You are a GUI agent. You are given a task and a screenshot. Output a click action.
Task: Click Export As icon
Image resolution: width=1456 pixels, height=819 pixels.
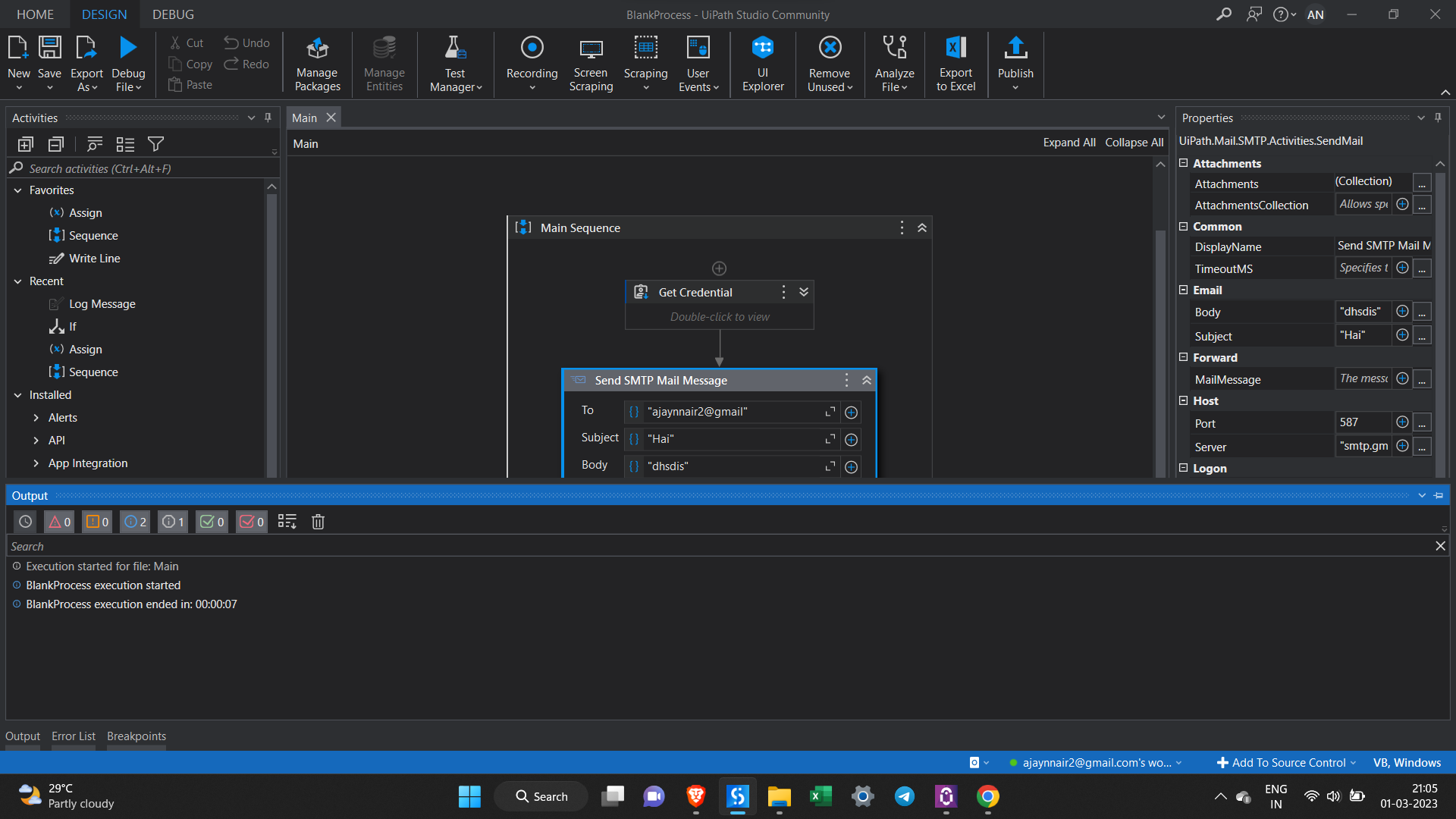point(86,48)
